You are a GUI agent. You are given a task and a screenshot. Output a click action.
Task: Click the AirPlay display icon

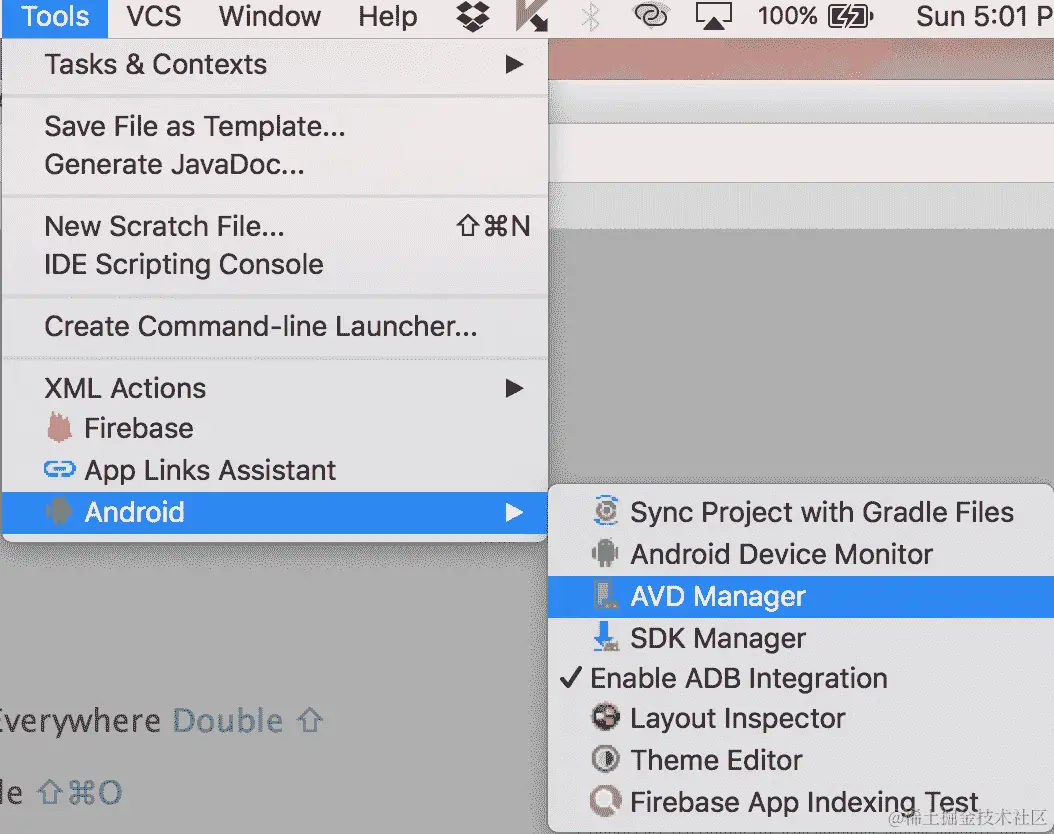(713, 16)
